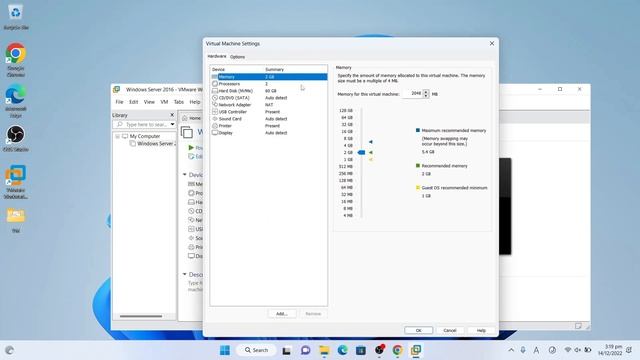Open Chat from the taskbar
Image resolution: width=640 pixels, height=360 pixels.
tap(305, 350)
